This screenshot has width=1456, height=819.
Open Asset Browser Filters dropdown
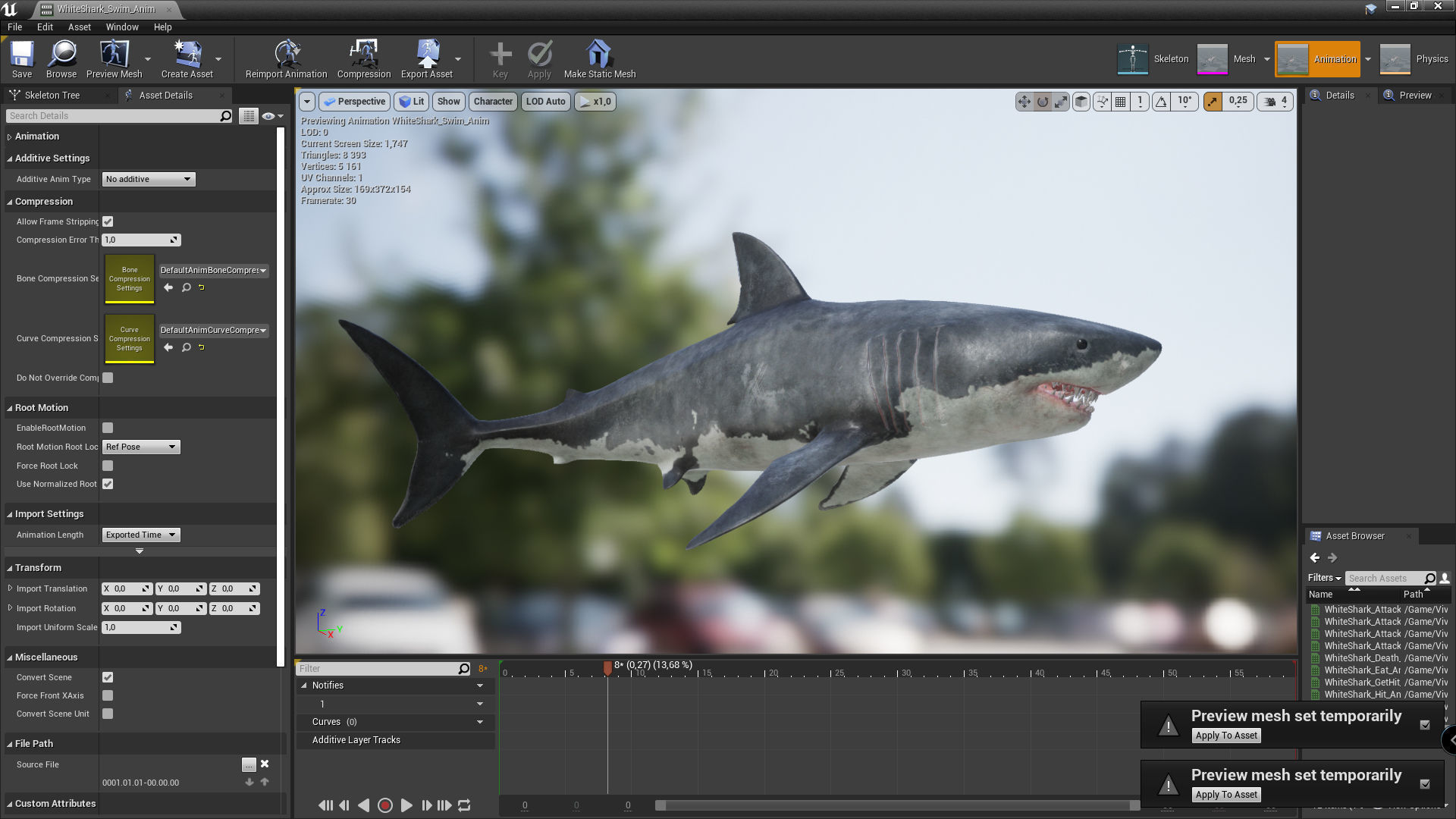(x=1324, y=578)
